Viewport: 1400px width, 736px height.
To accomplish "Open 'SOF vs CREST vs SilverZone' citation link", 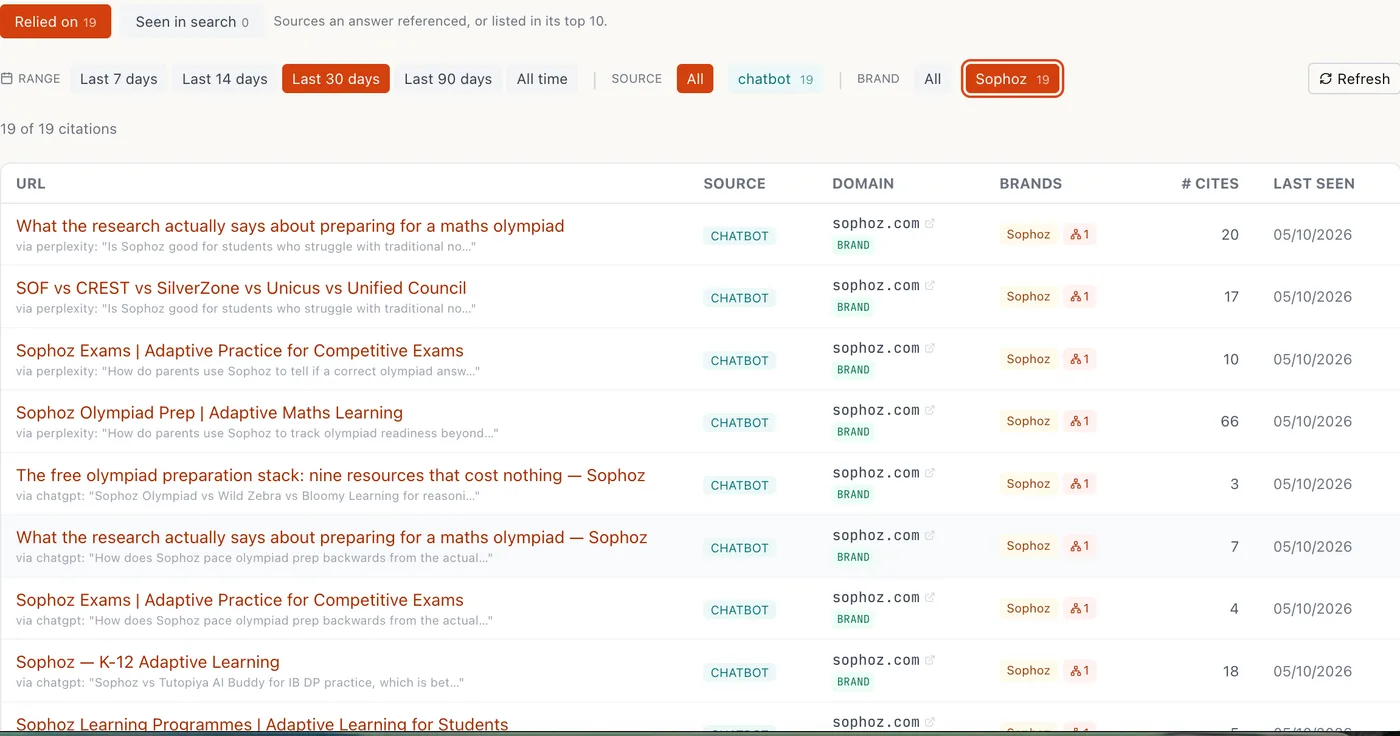I will click(x=241, y=288).
